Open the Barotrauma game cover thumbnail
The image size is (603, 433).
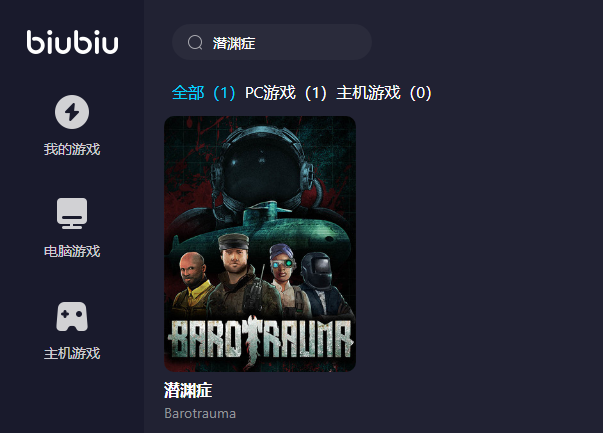click(260, 244)
